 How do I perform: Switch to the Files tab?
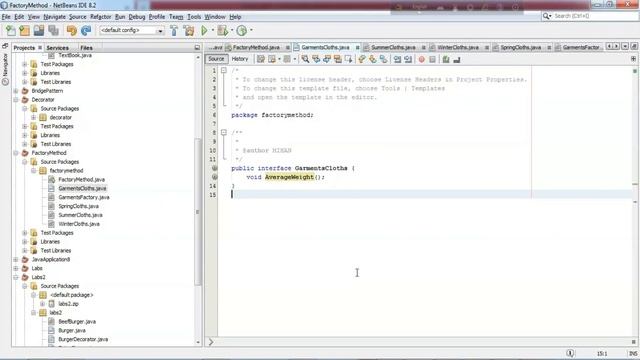86,48
